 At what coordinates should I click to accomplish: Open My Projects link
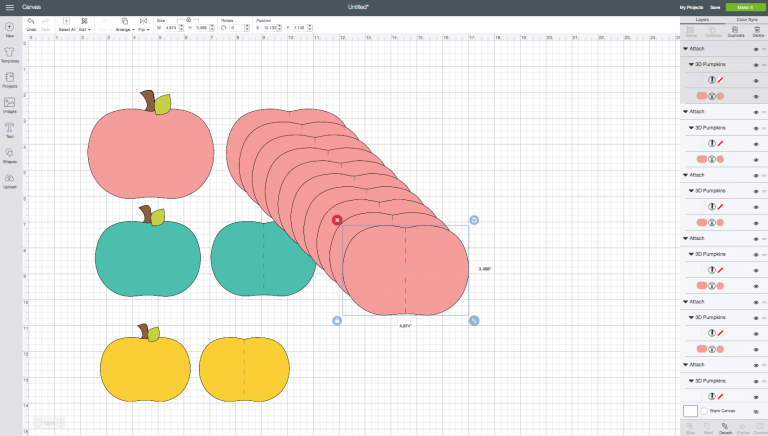coord(691,7)
